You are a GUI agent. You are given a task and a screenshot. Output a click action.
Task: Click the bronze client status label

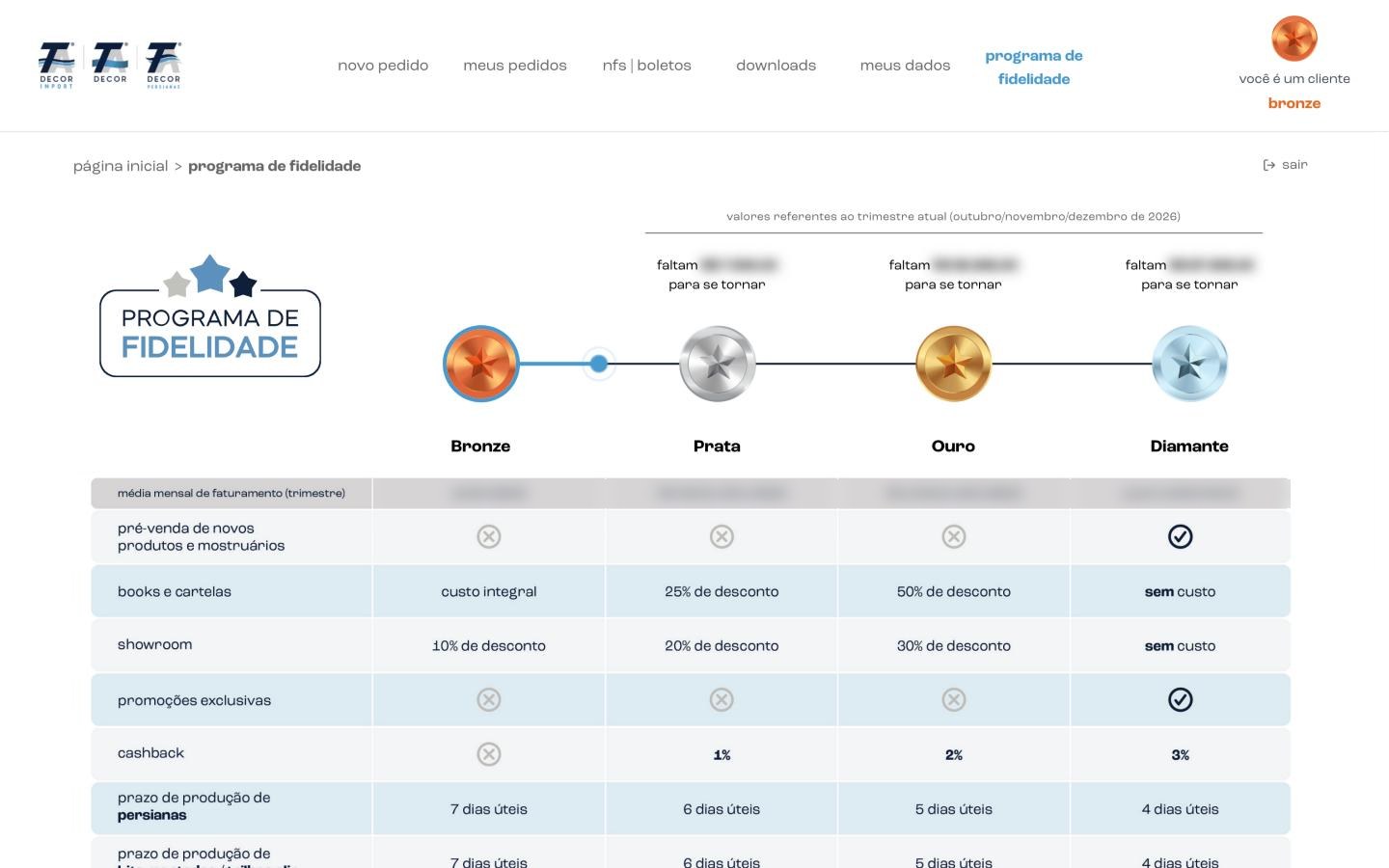point(1294,103)
